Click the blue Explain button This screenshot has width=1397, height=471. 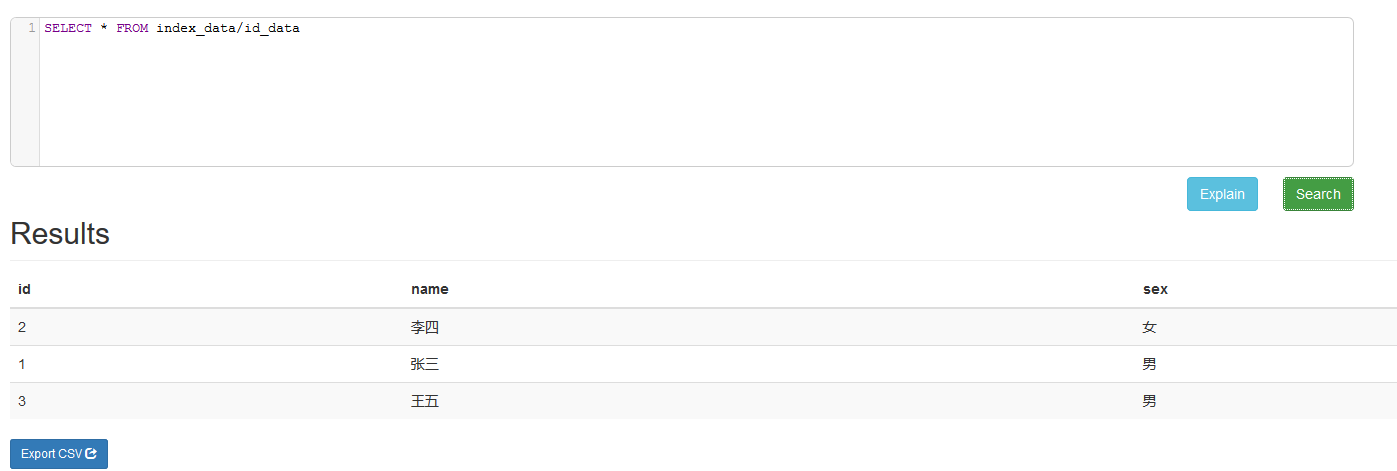coord(1221,194)
